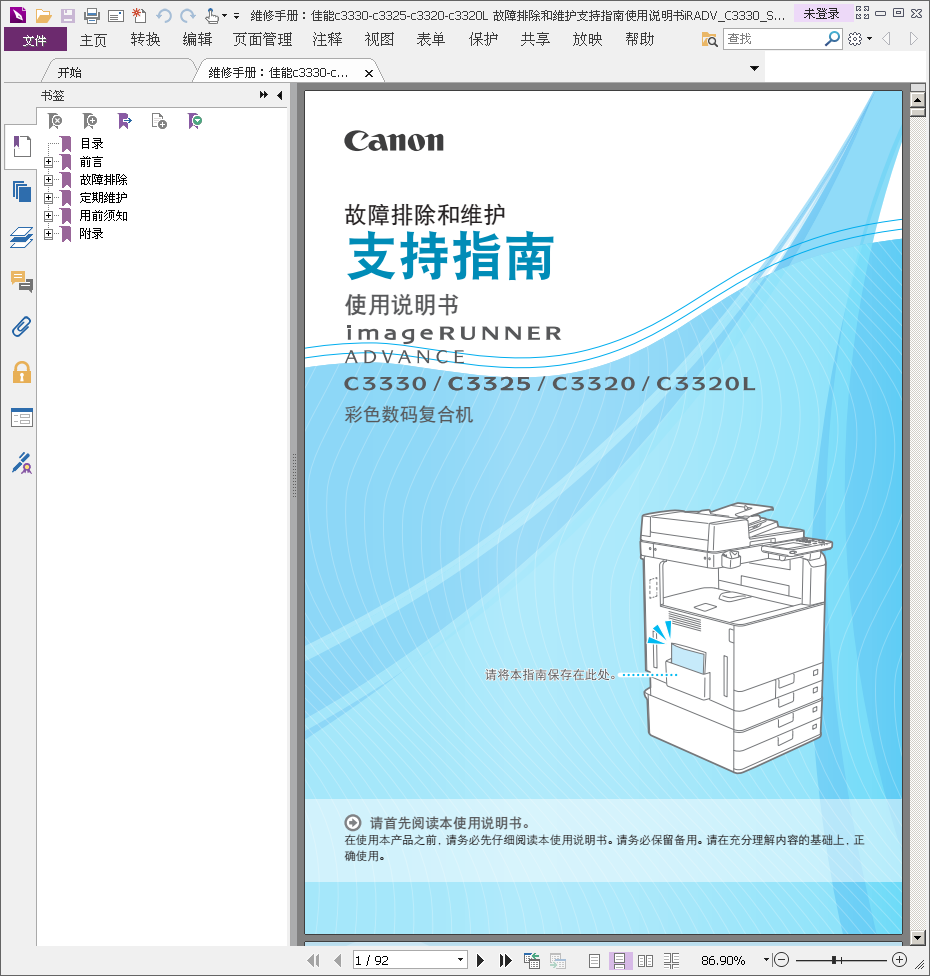Click the page number input box
930x976 pixels.
(x=405, y=960)
